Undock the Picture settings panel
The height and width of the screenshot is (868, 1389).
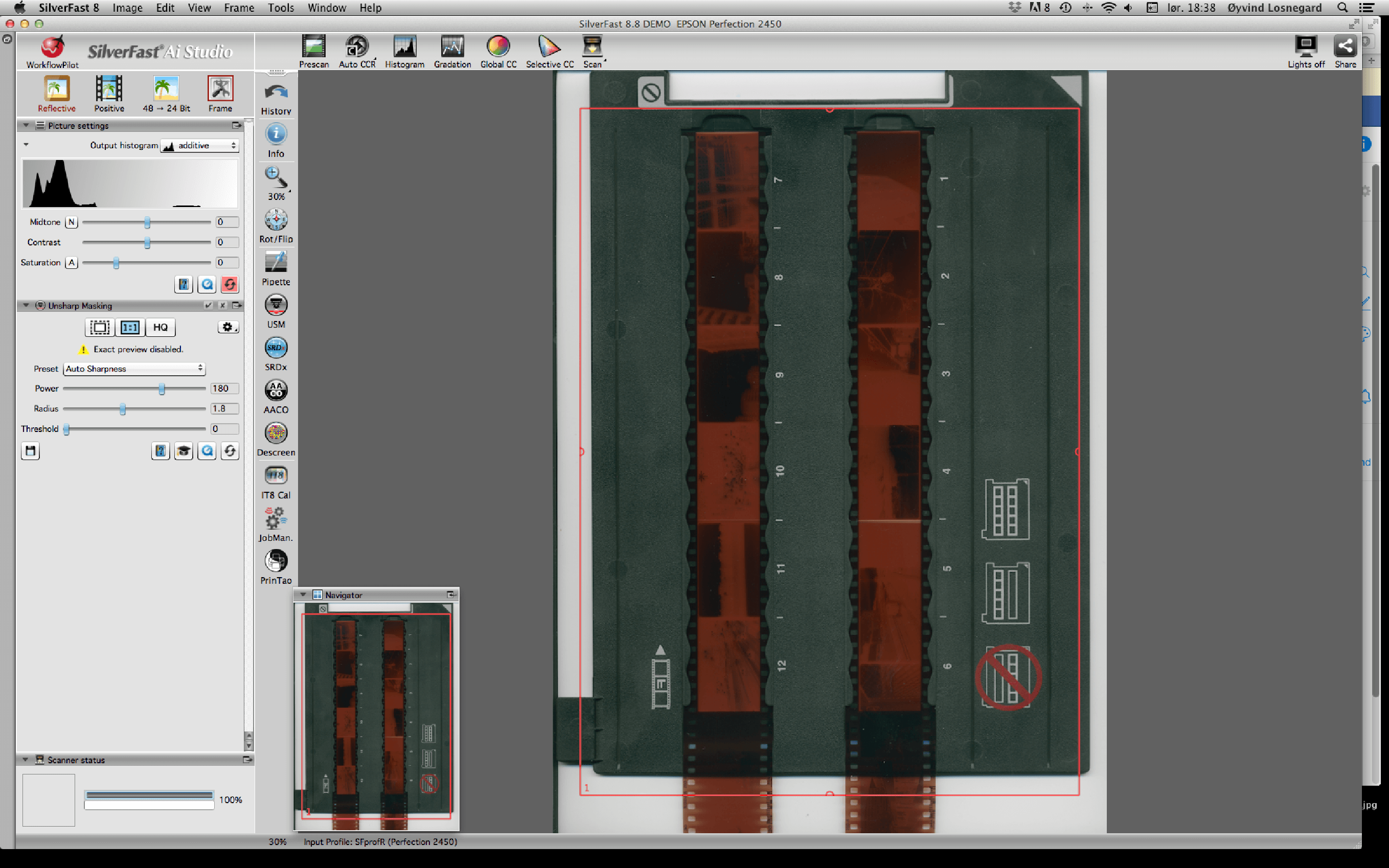click(x=236, y=125)
